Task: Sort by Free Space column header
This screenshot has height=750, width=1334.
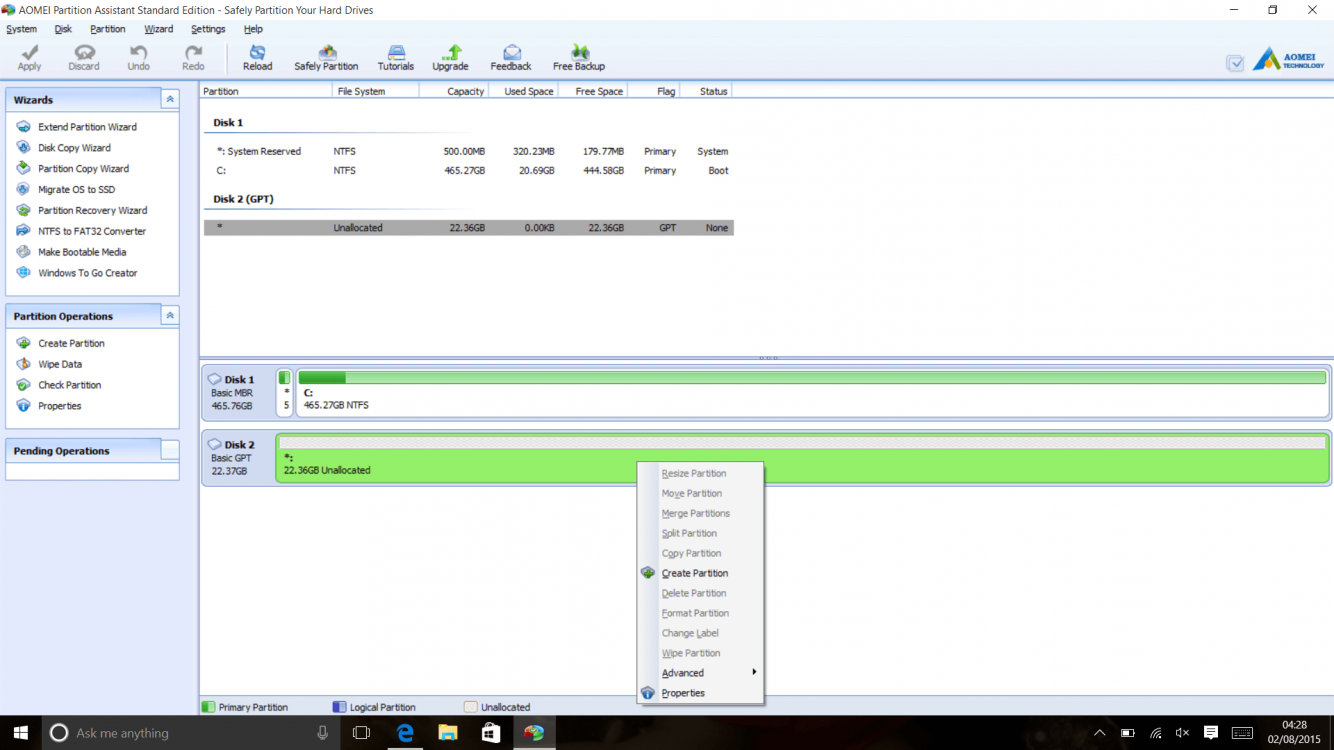Action: tap(591, 91)
